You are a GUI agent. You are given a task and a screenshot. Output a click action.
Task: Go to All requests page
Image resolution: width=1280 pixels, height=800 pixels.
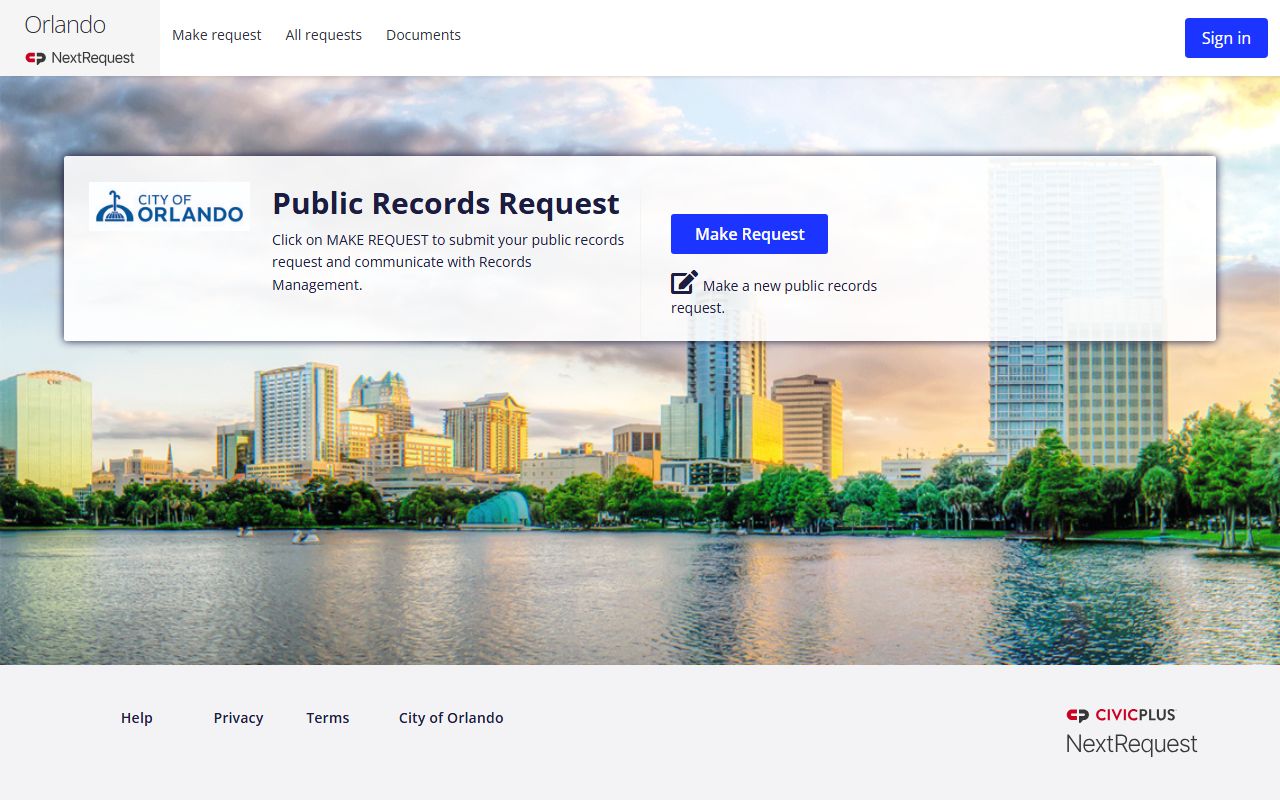point(323,35)
